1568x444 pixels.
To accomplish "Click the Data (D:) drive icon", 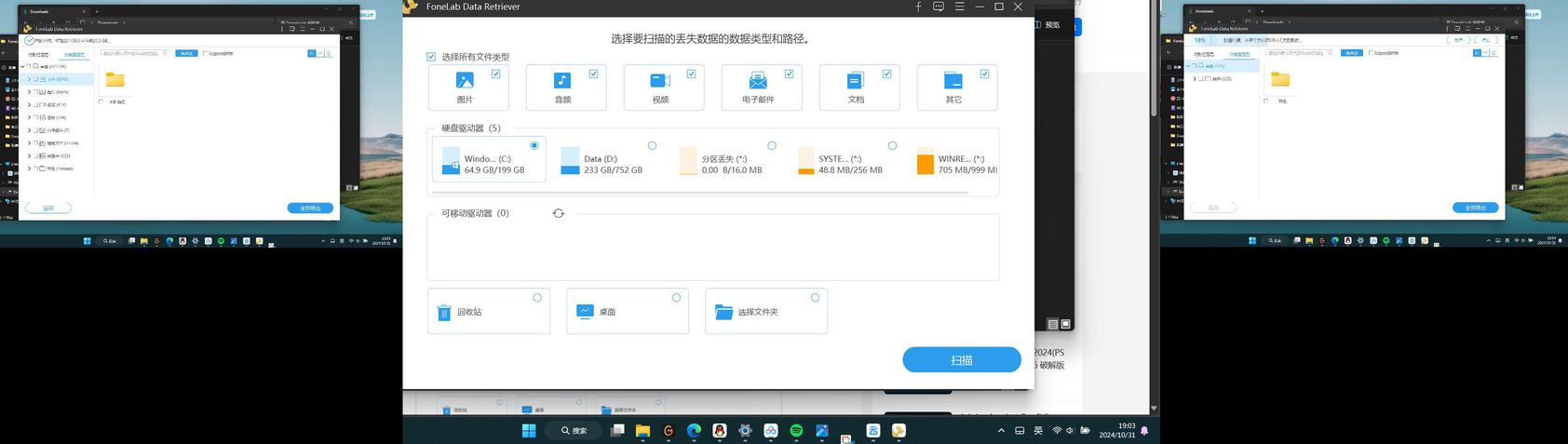I will point(570,162).
